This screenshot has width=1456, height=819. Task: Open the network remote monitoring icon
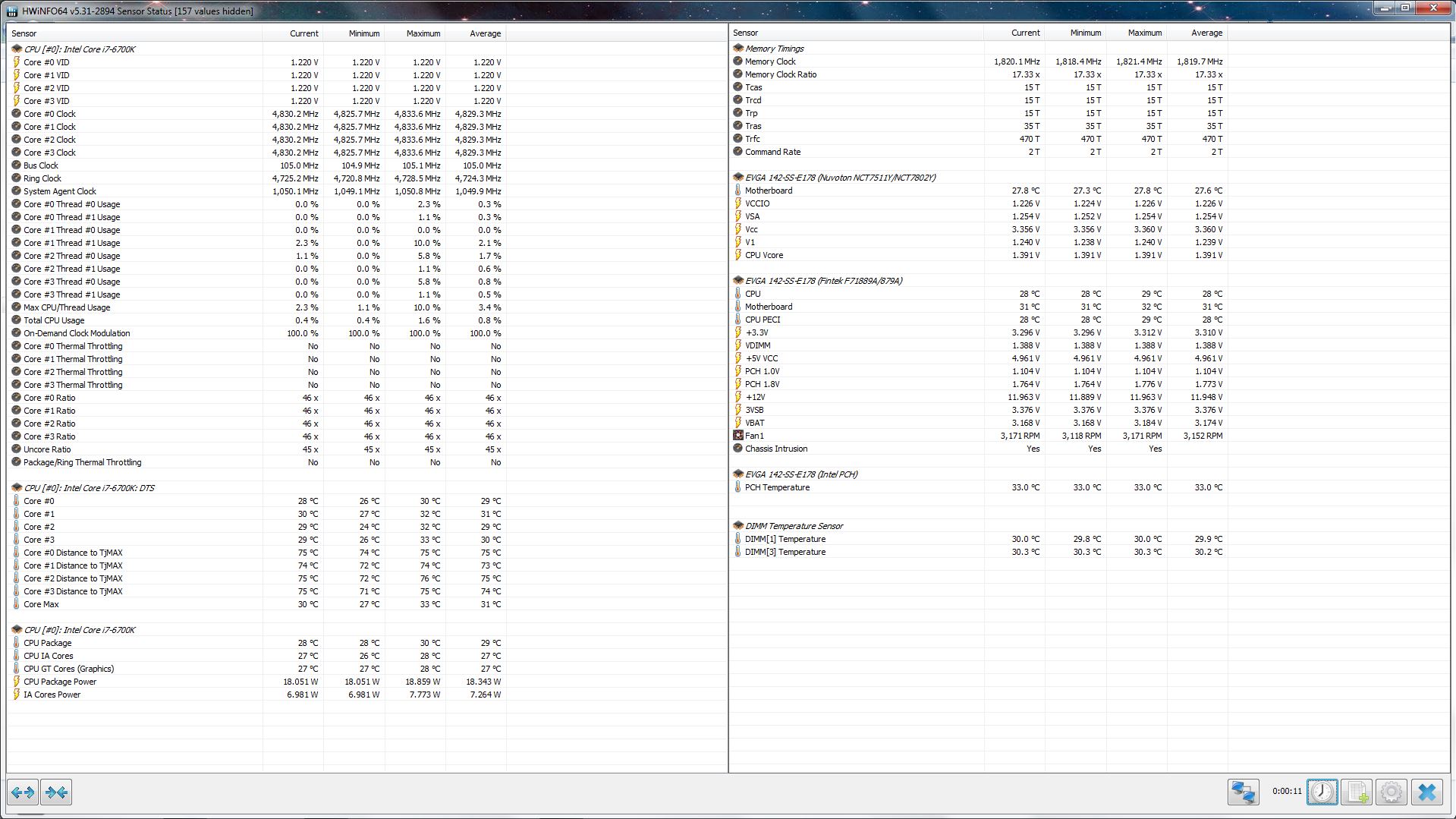[x=1243, y=792]
